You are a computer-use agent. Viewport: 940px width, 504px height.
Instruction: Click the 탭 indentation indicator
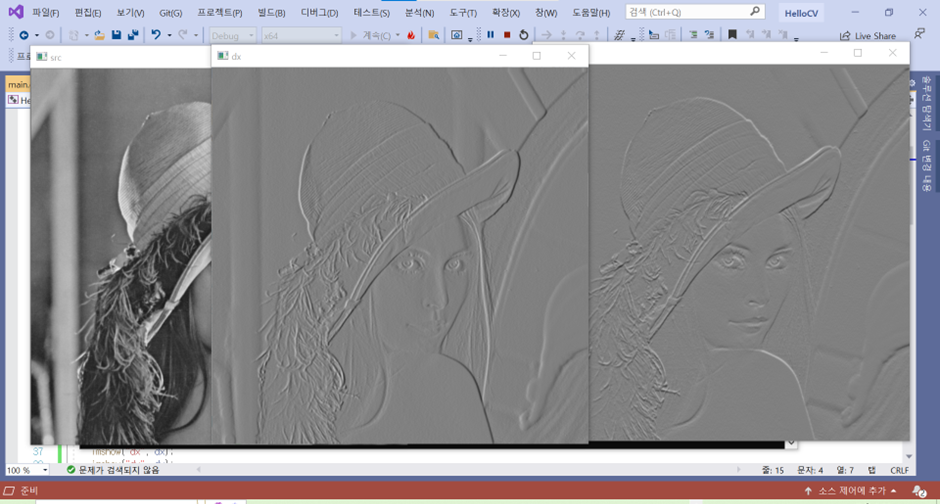click(x=872, y=470)
